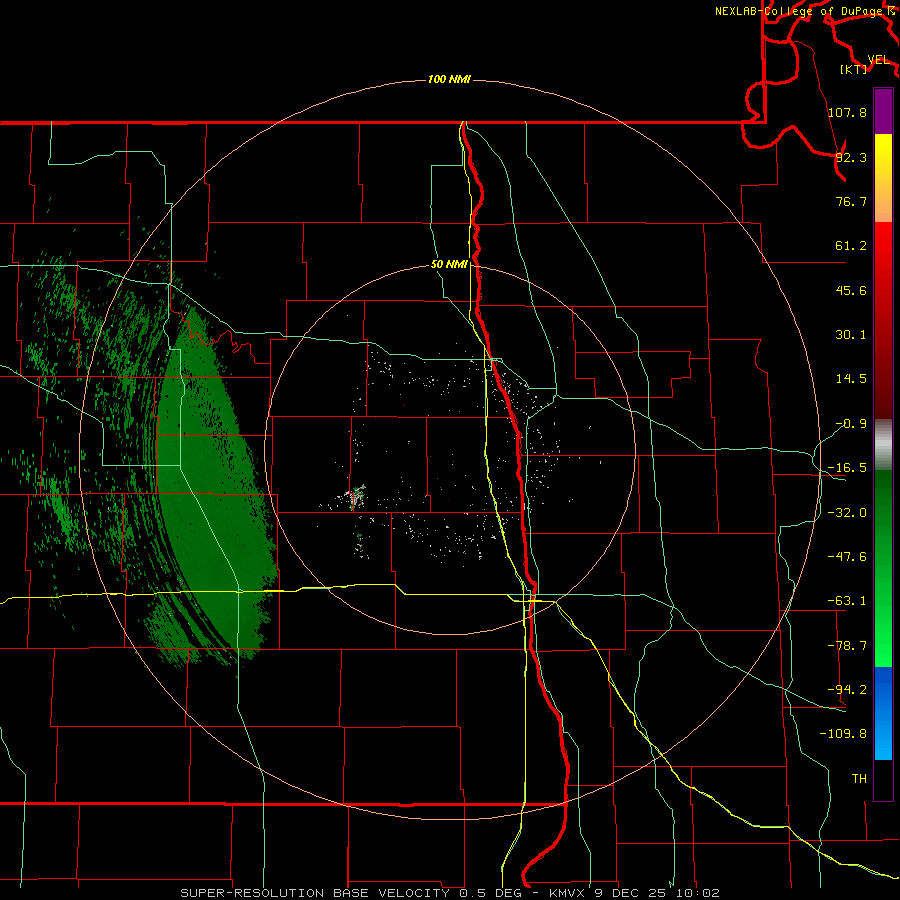Viewport: 900px width, 900px height.
Task: Click the 45.6 velocity scale value
Action: (x=851, y=290)
